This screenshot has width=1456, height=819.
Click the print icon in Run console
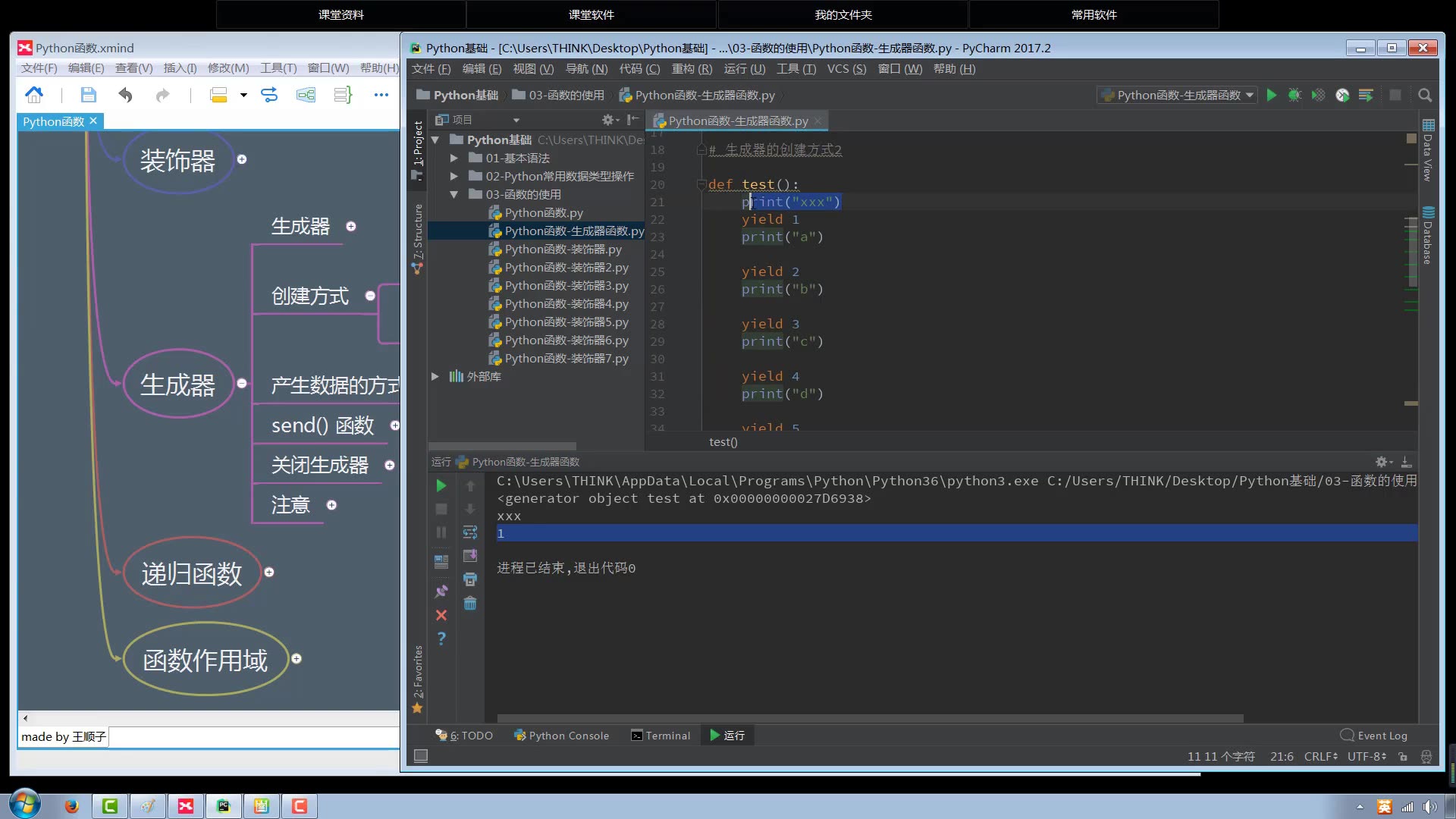tap(470, 579)
